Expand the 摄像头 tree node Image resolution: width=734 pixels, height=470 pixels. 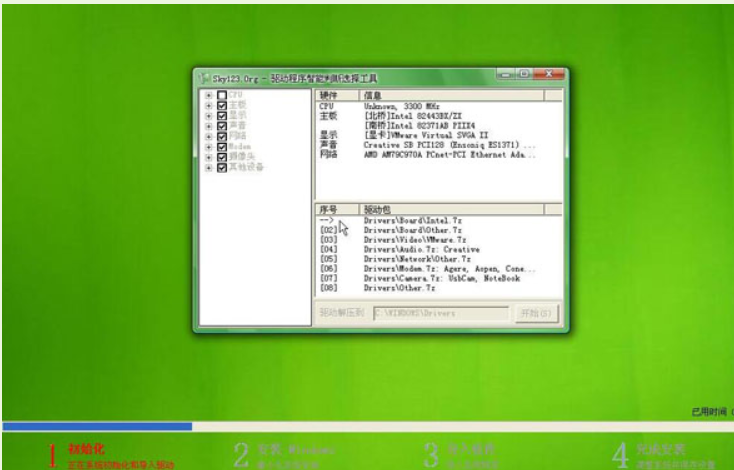coord(208,155)
